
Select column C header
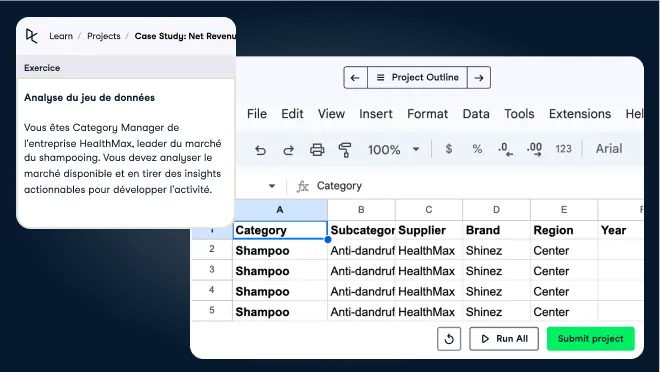click(x=428, y=210)
